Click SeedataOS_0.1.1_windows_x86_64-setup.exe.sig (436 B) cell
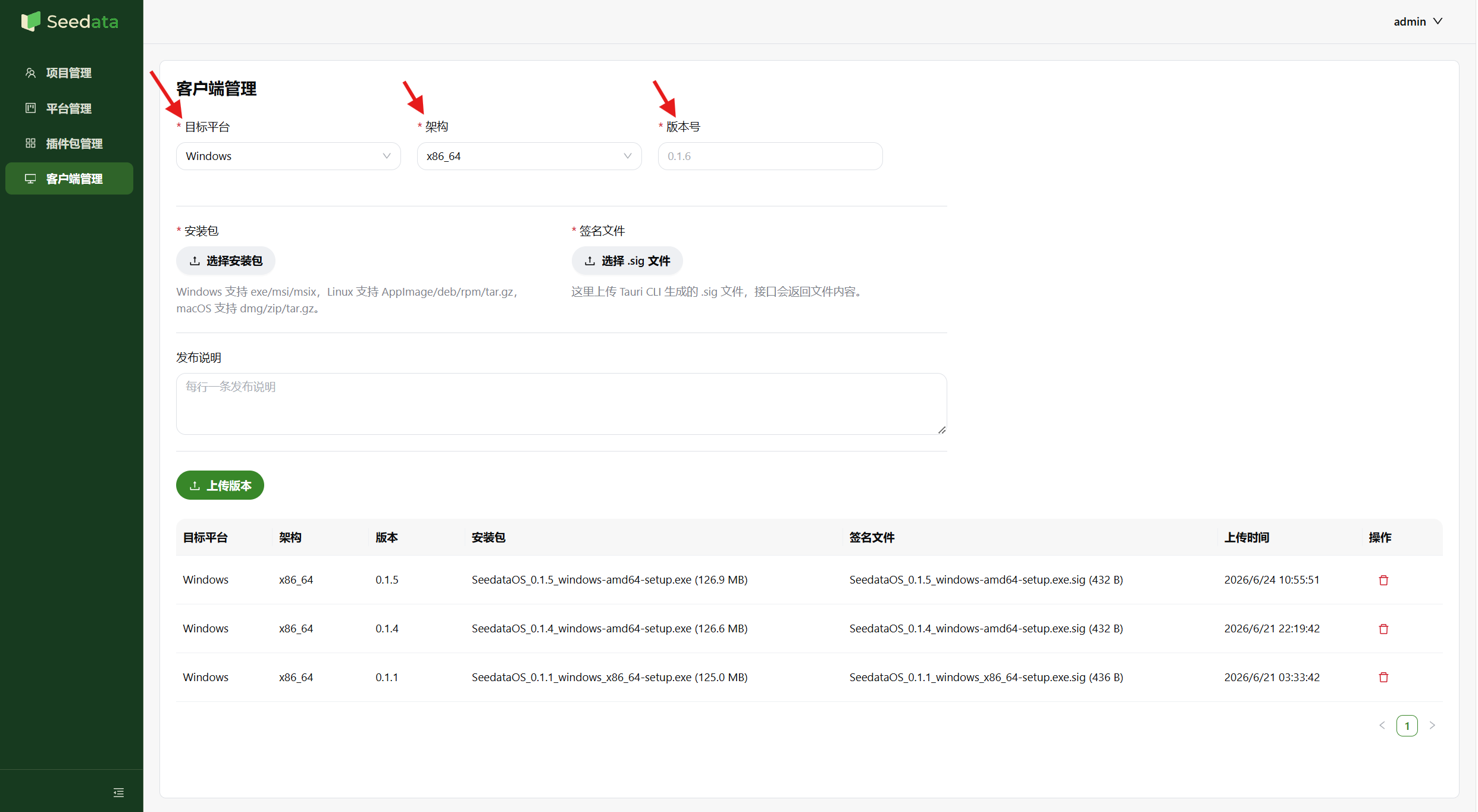The image size is (1478, 812). (986, 677)
